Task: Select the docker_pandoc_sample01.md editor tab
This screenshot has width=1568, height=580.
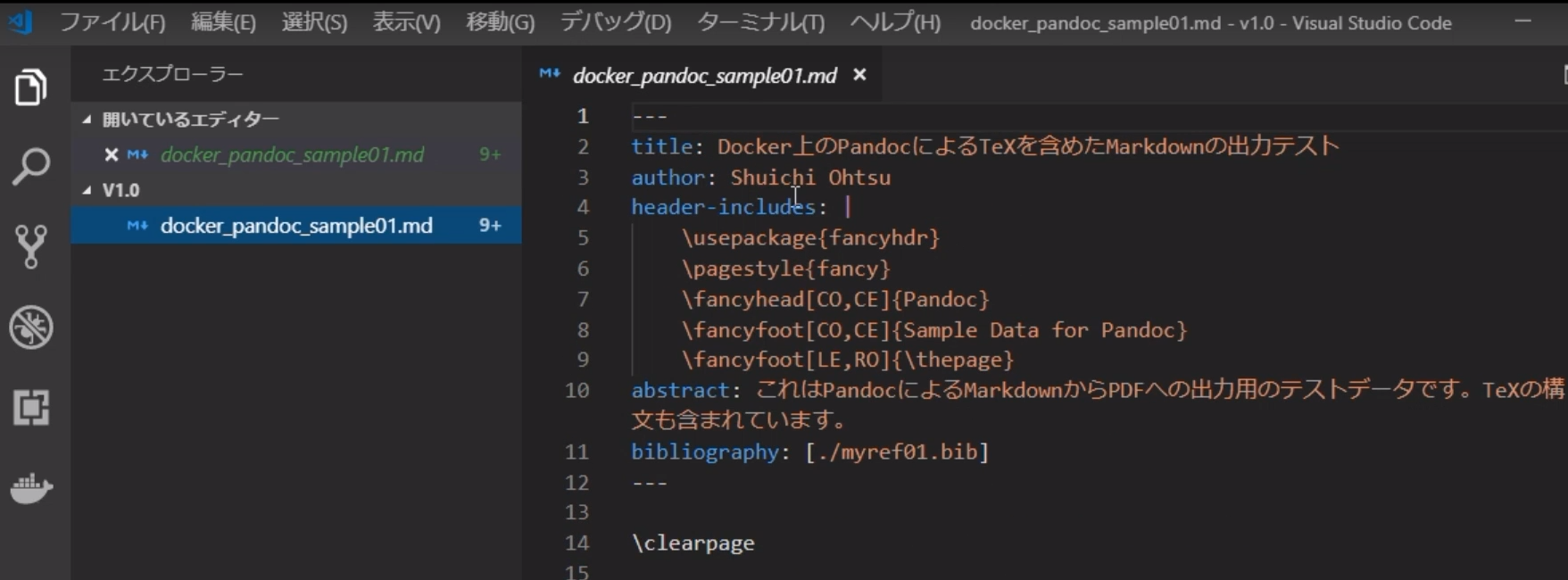Action: point(704,76)
